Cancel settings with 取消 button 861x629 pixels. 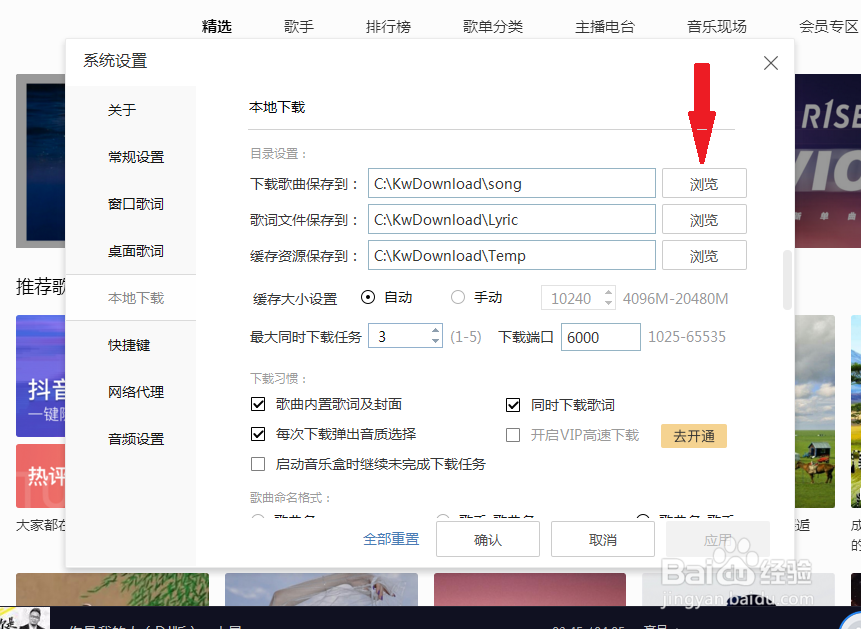[x=603, y=539]
